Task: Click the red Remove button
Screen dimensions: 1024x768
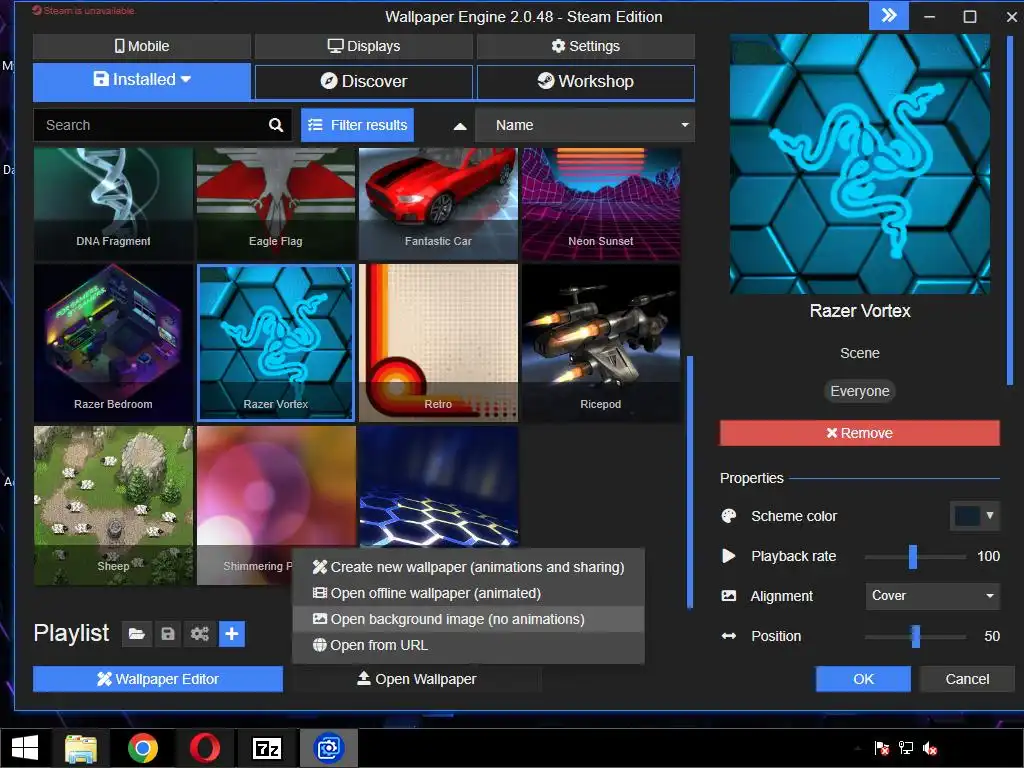Action: coord(859,433)
